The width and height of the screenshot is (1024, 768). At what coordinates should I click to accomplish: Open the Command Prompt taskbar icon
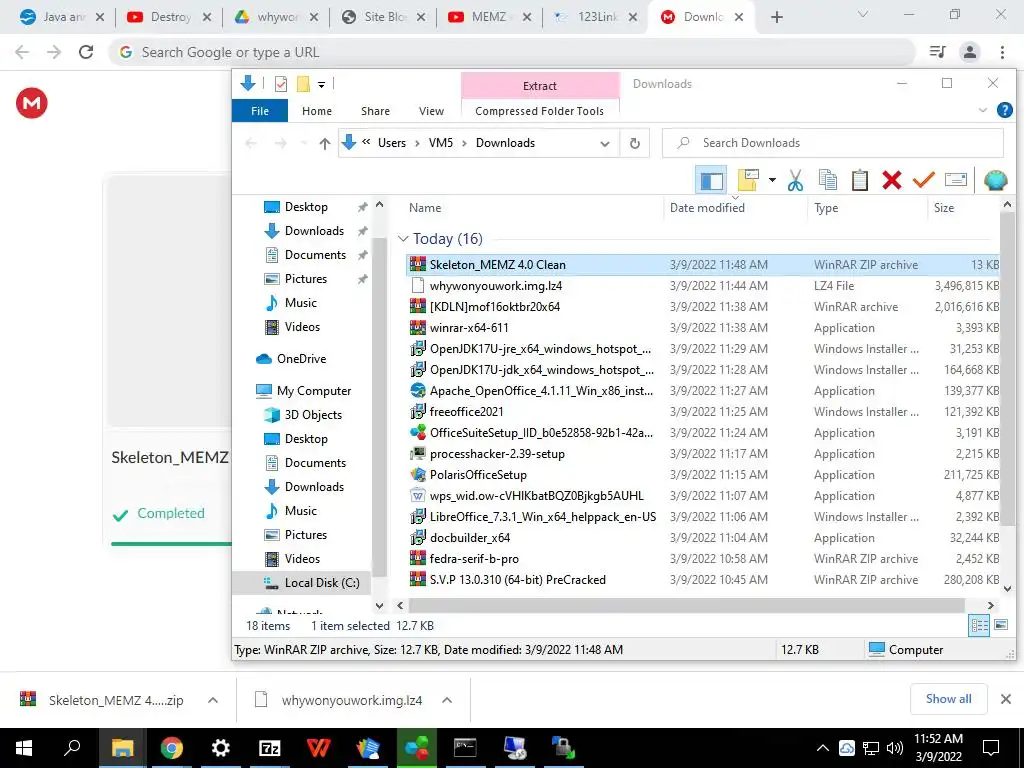[465, 748]
